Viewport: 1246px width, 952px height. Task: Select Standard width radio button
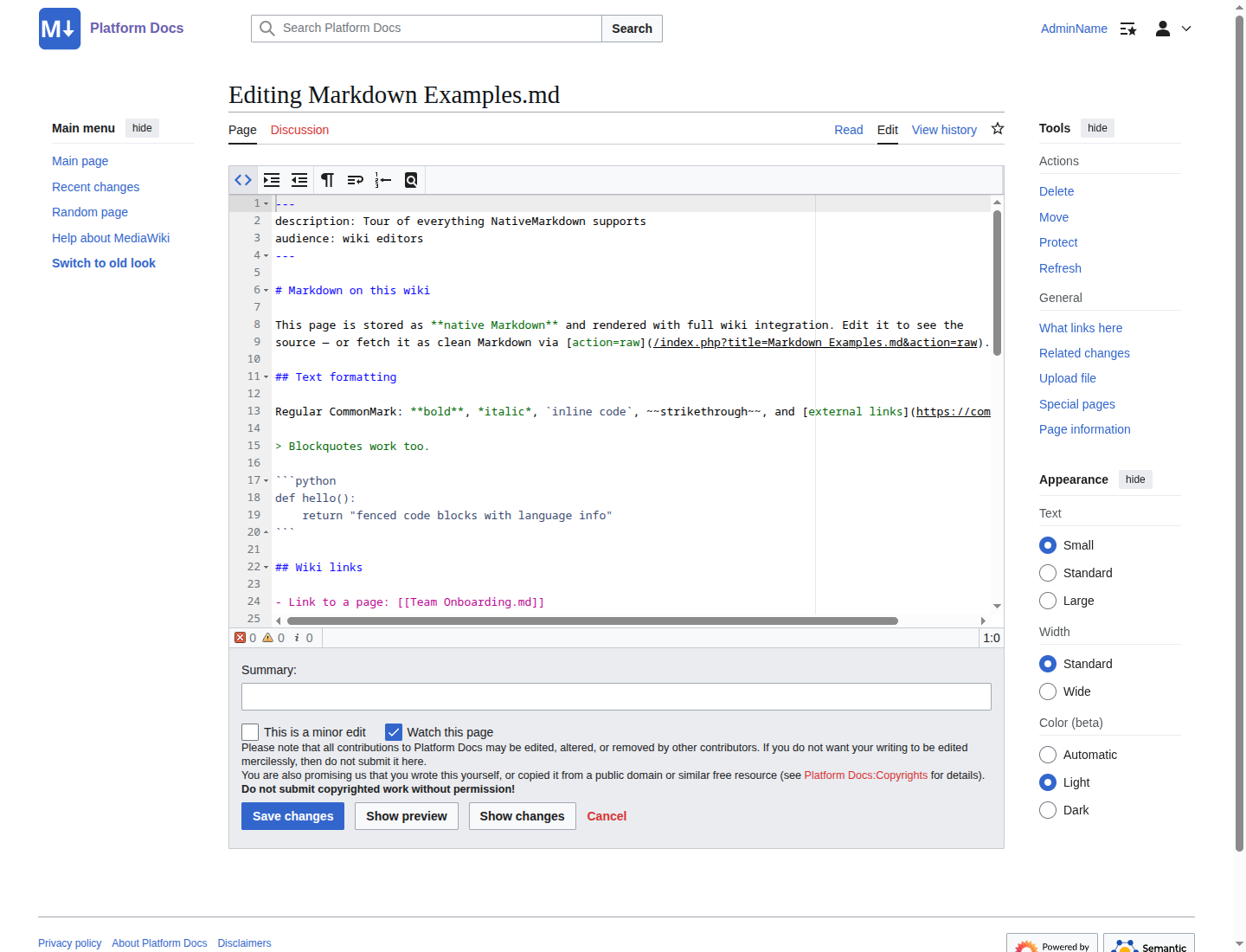tap(1048, 664)
